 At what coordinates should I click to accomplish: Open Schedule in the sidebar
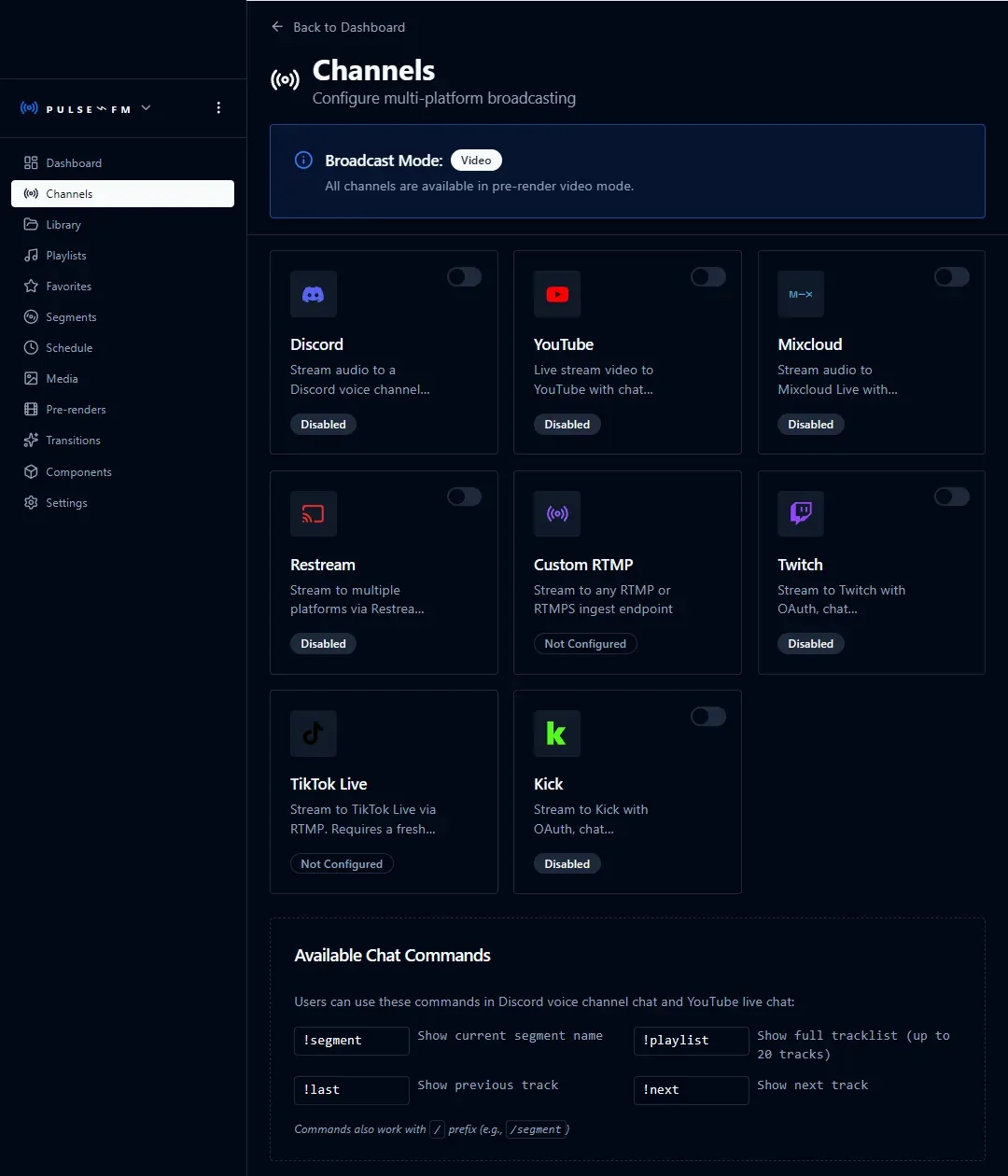[122, 347]
